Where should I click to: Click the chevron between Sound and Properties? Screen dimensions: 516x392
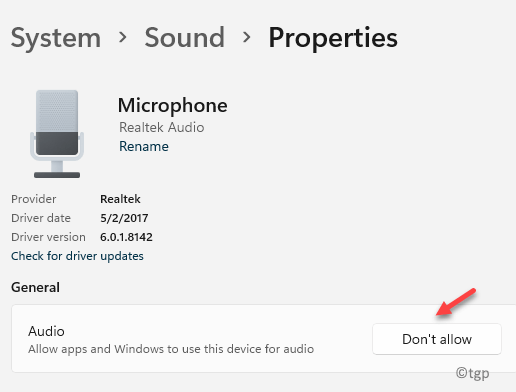pos(247,37)
